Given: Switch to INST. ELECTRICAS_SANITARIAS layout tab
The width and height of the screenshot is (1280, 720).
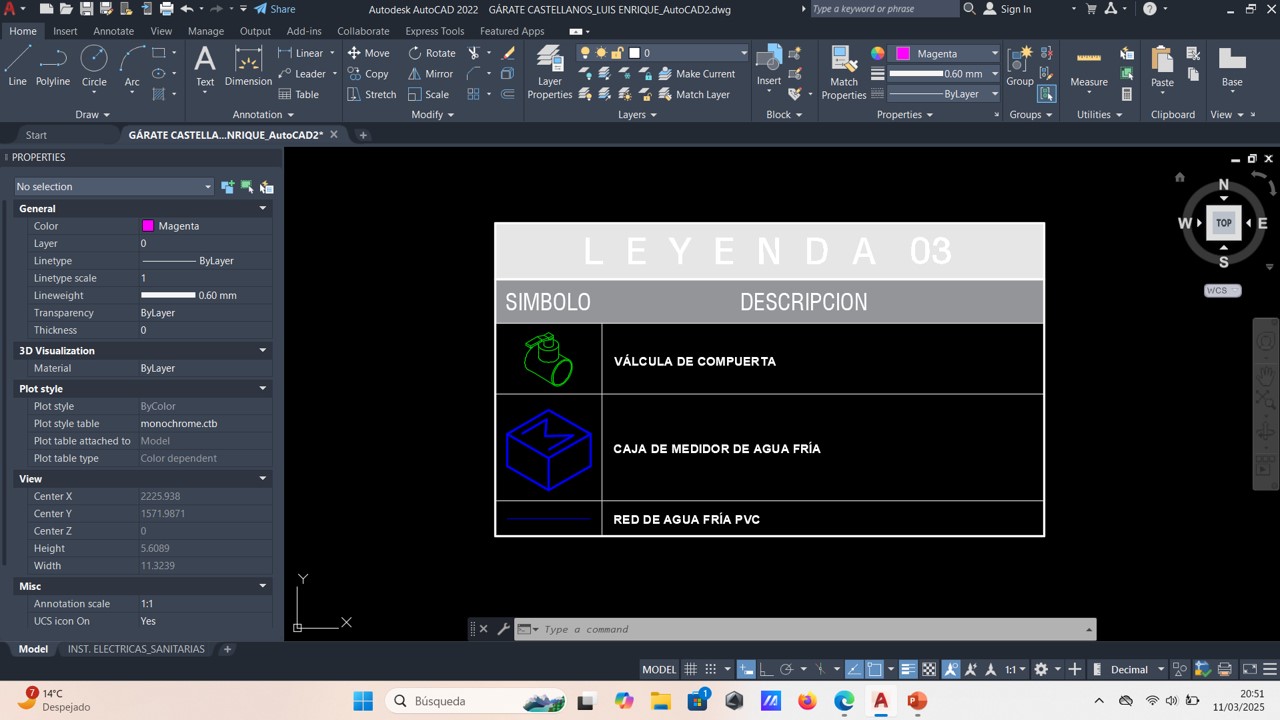Looking at the screenshot, I should pyautogui.click(x=136, y=649).
